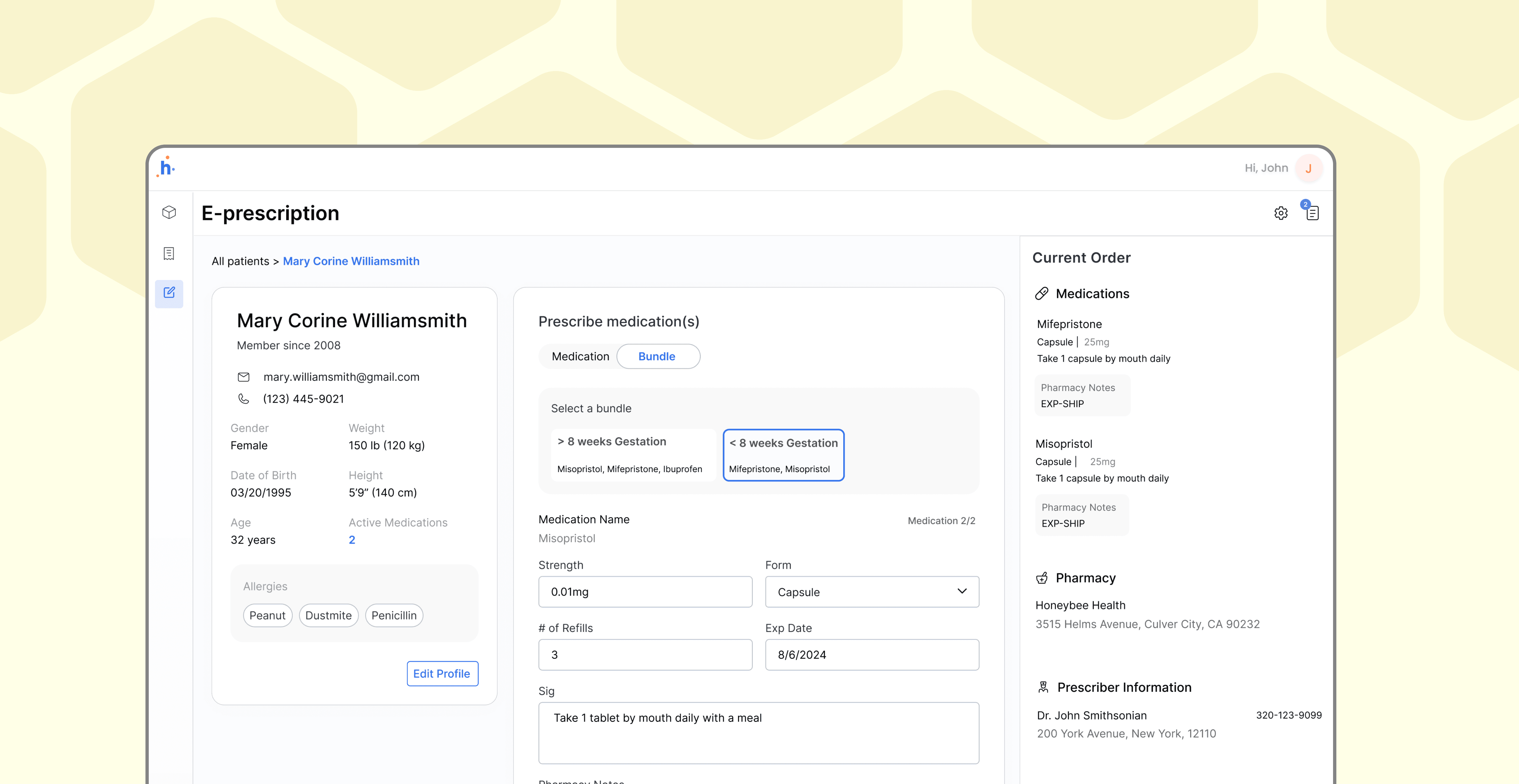Screen dimensions: 1519x784
Task: Click Pharmacy Notes under Mifepristone
Action: (x=1083, y=395)
